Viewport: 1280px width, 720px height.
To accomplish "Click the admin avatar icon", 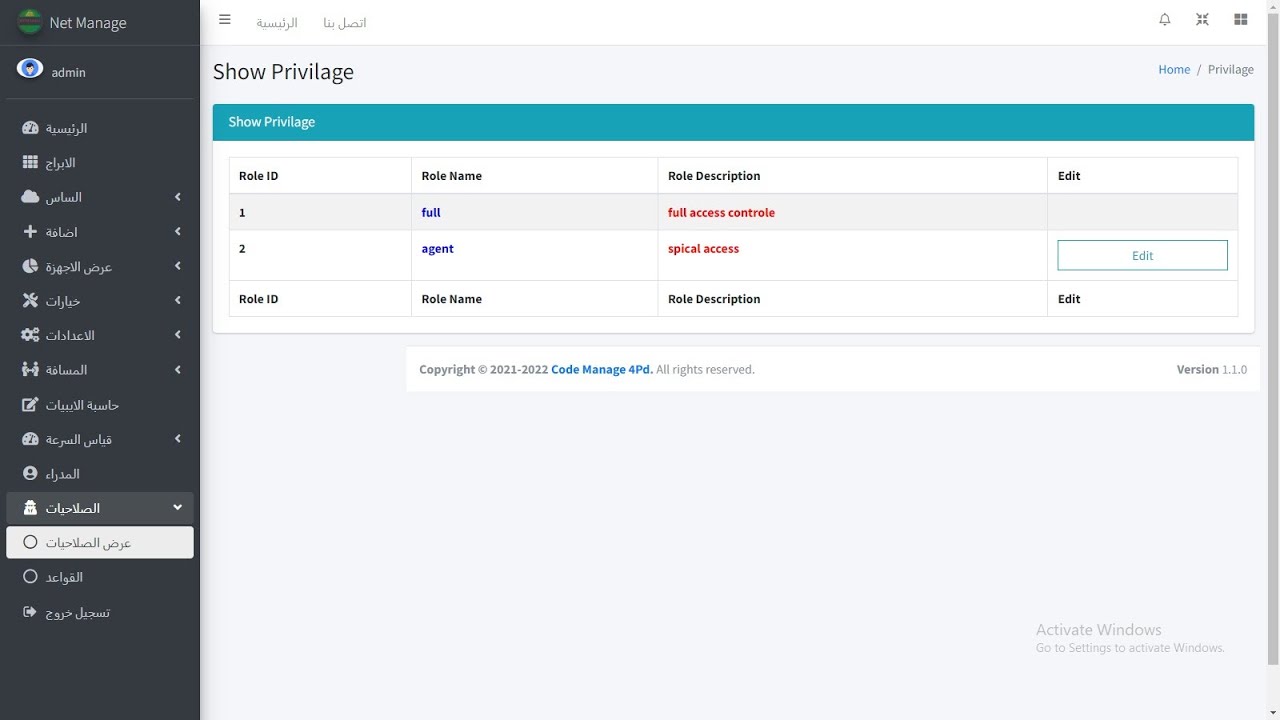I will tap(30, 69).
